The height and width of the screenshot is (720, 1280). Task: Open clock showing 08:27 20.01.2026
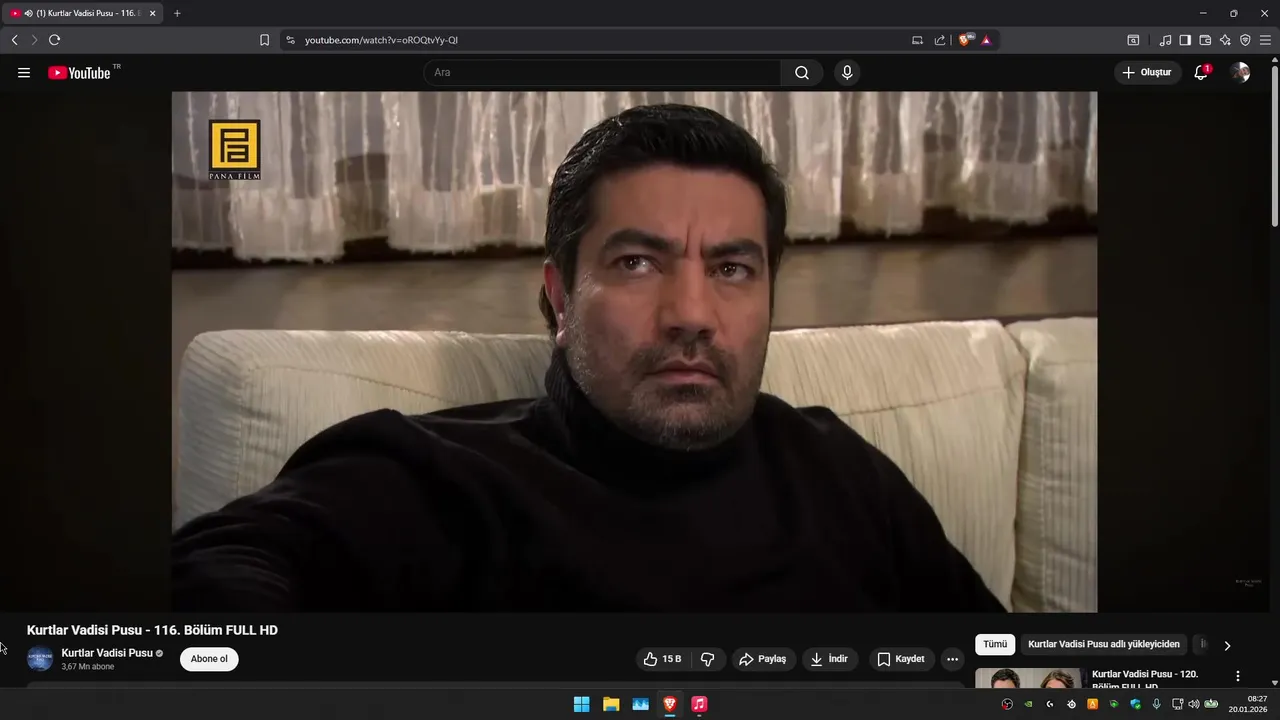pos(1250,704)
